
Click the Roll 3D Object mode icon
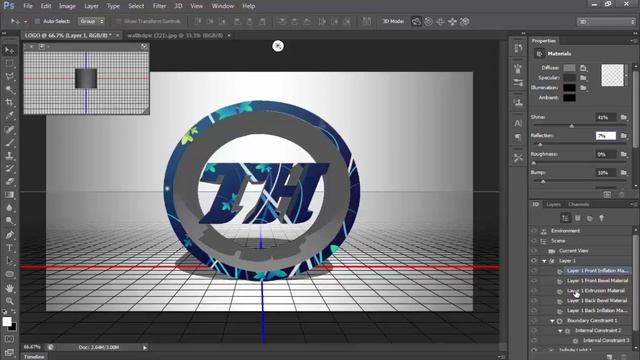(x=428, y=22)
